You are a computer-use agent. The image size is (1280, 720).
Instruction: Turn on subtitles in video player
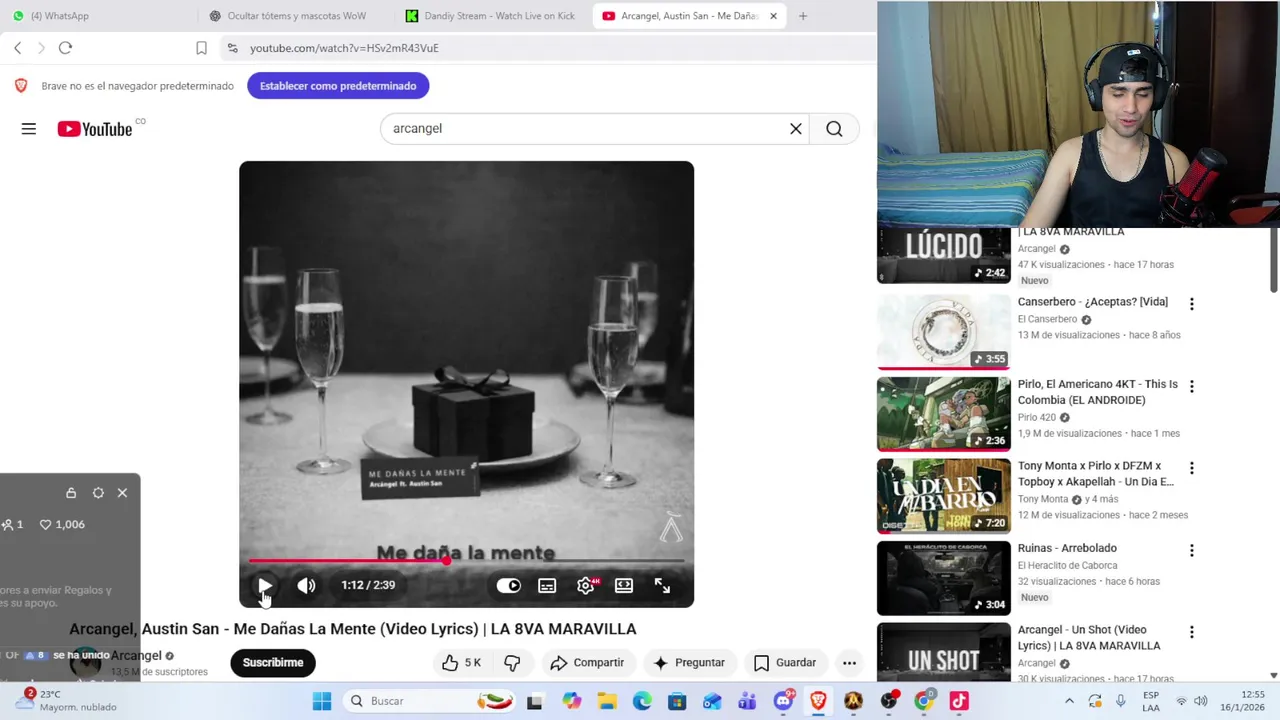pos(547,586)
